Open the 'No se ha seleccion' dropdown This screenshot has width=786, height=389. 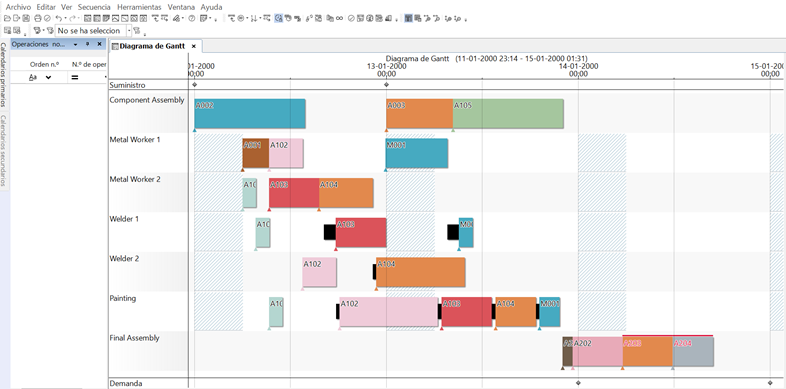[x=129, y=31]
